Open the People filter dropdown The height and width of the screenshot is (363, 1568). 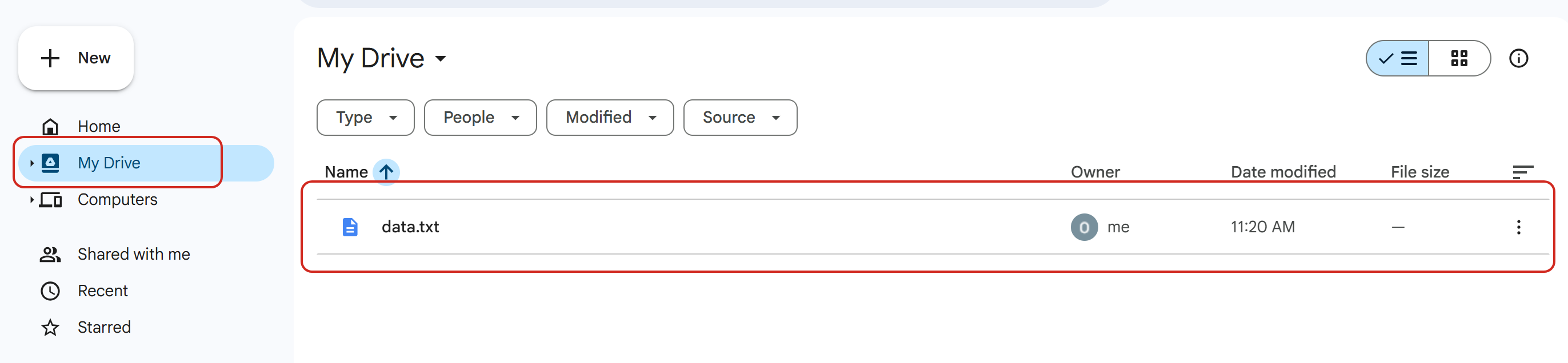(x=480, y=118)
